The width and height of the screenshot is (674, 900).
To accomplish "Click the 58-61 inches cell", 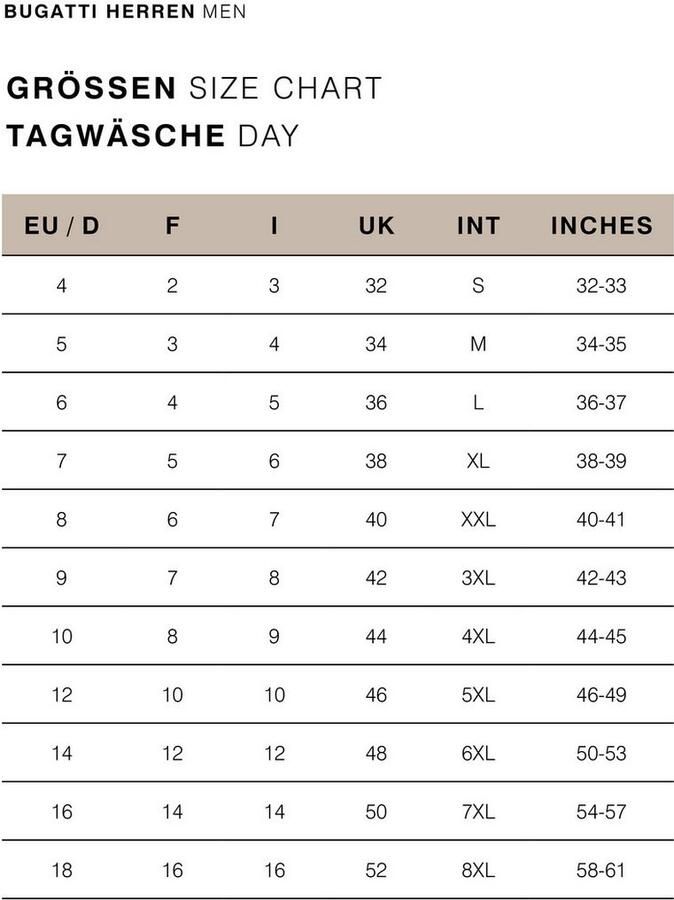I will click(601, 870).
